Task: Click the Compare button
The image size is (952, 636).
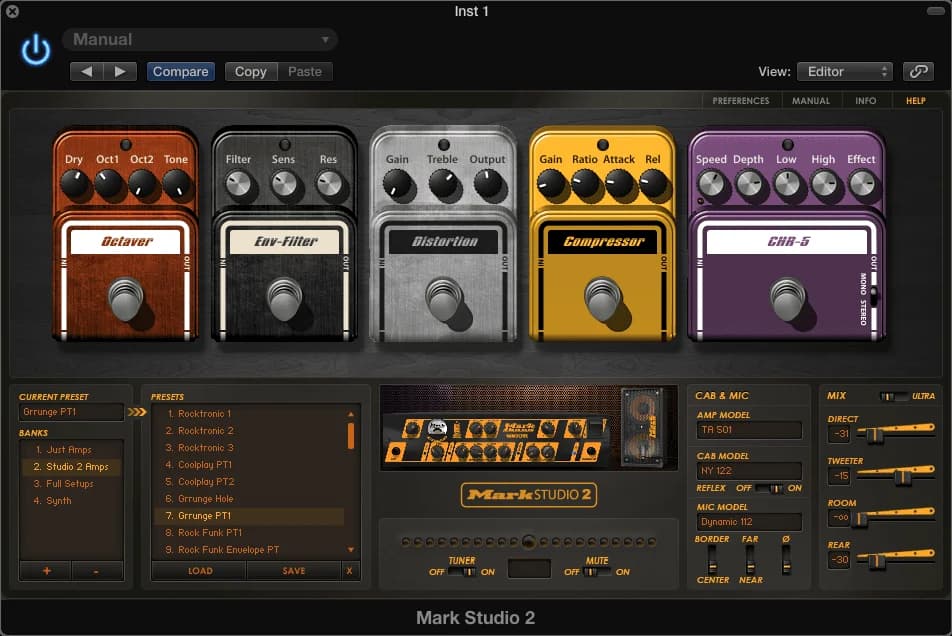Action: pos(181,71)
